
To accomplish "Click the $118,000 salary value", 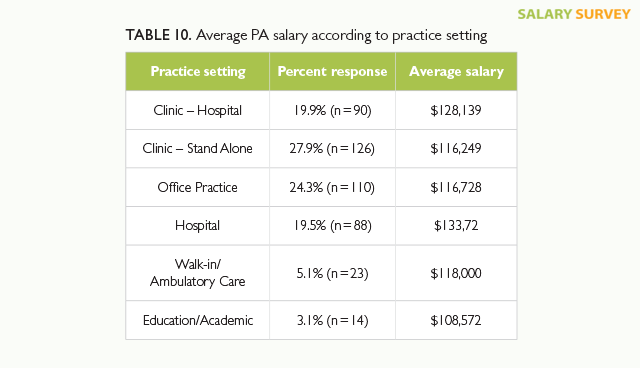I will pos(456,273).
